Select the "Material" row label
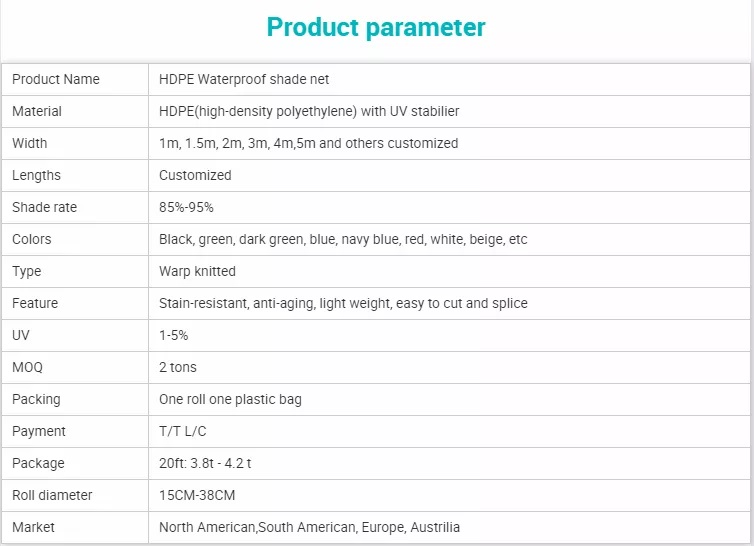This screenshot has width=754, height=546. 37,111
